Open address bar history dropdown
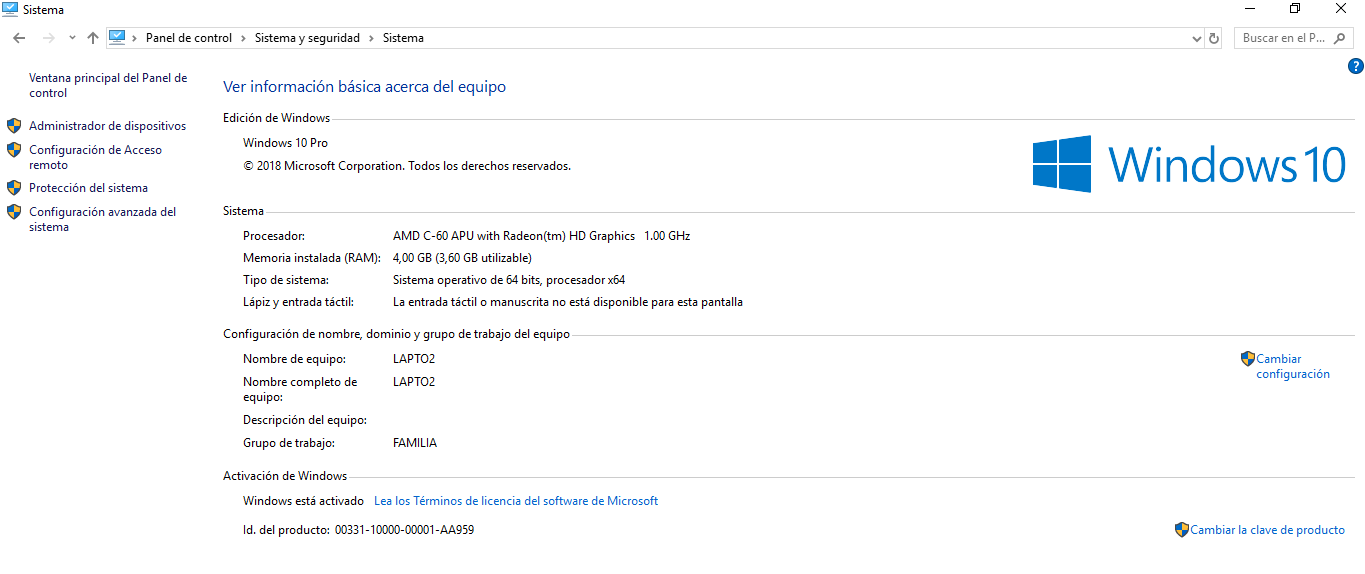This screenshot has width=1365, height=574. point(1197,38)
